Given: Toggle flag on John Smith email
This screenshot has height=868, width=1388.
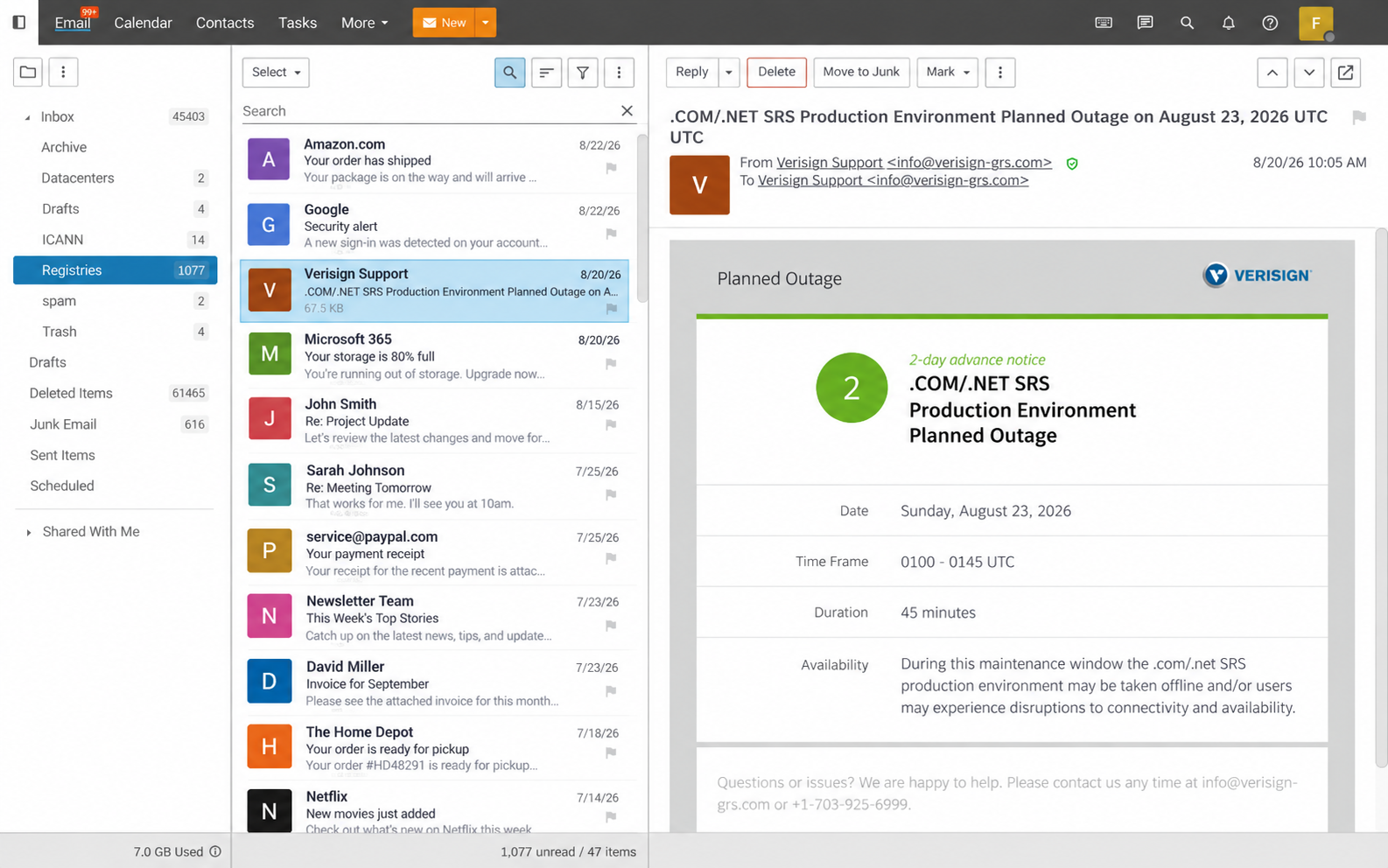Looking at the screenshot, I should pyautogui.click(x=611, y=424).
